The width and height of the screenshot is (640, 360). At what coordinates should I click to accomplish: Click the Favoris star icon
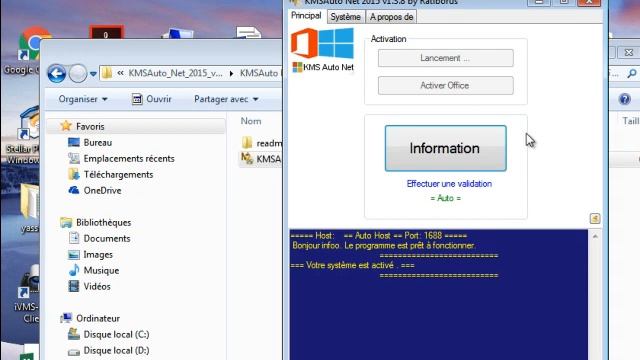point(66,126)
